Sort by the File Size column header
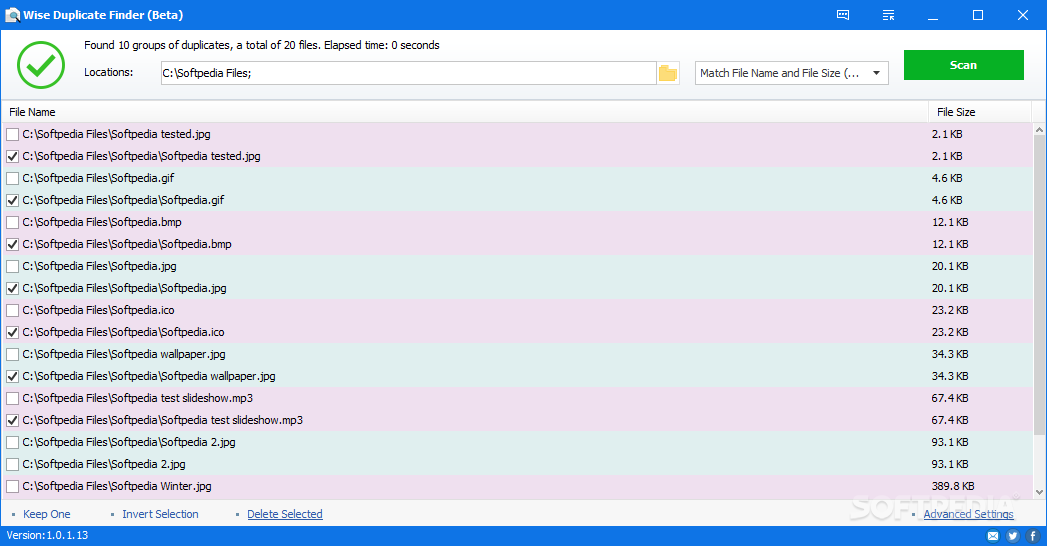This screenshot has height=546, width=1047. [955, 112]
